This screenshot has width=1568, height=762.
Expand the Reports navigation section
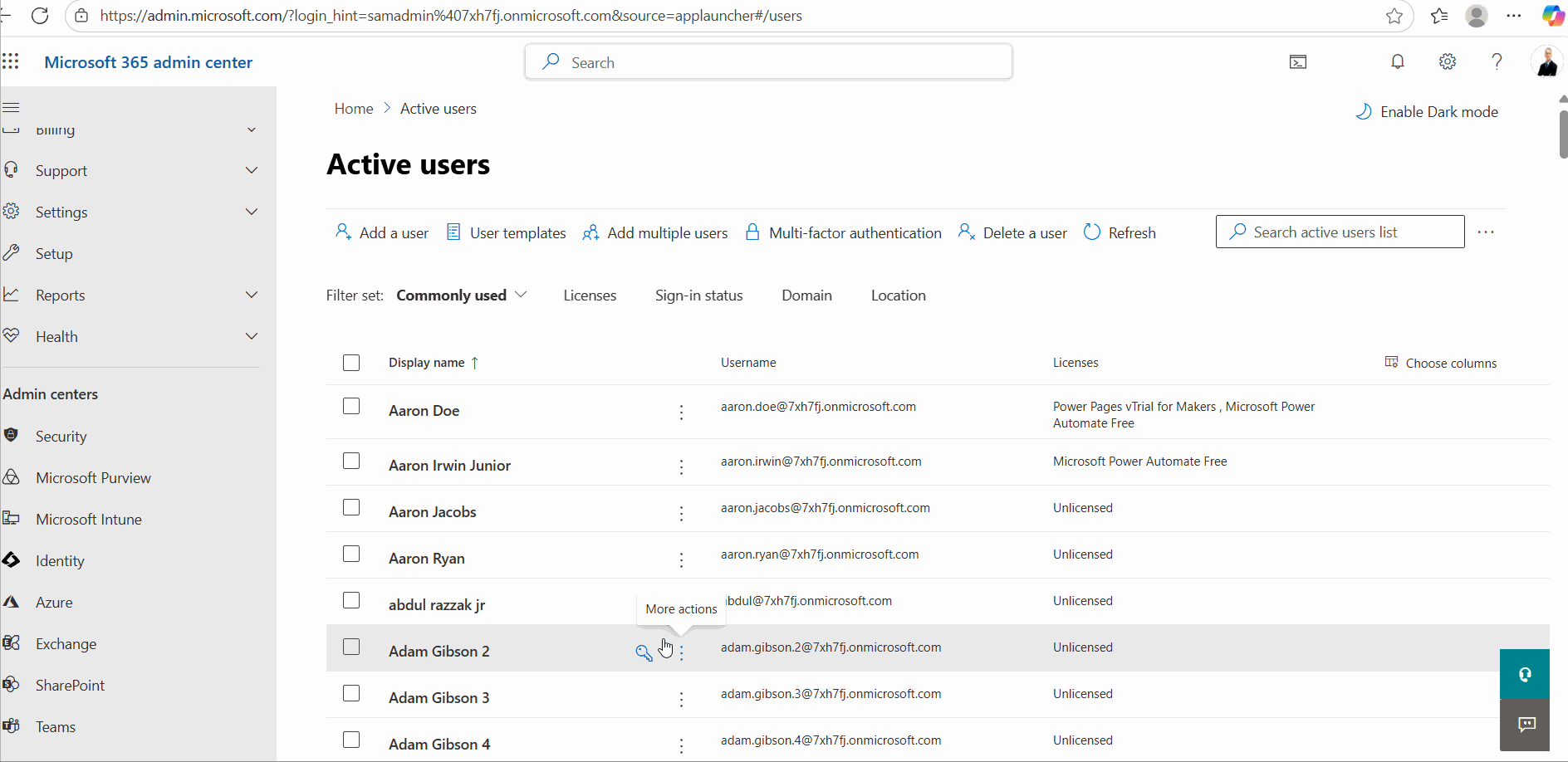(251, 296)
